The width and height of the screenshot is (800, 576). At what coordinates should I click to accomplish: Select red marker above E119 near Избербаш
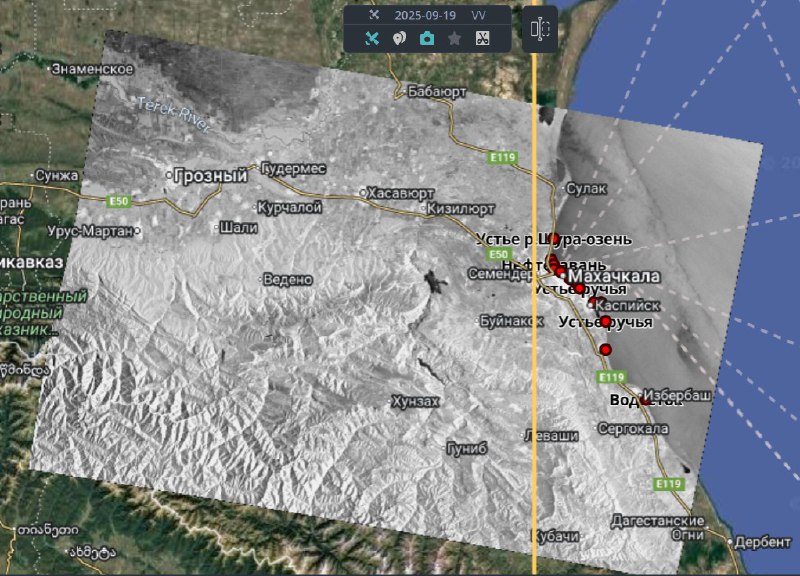[605, 349]
